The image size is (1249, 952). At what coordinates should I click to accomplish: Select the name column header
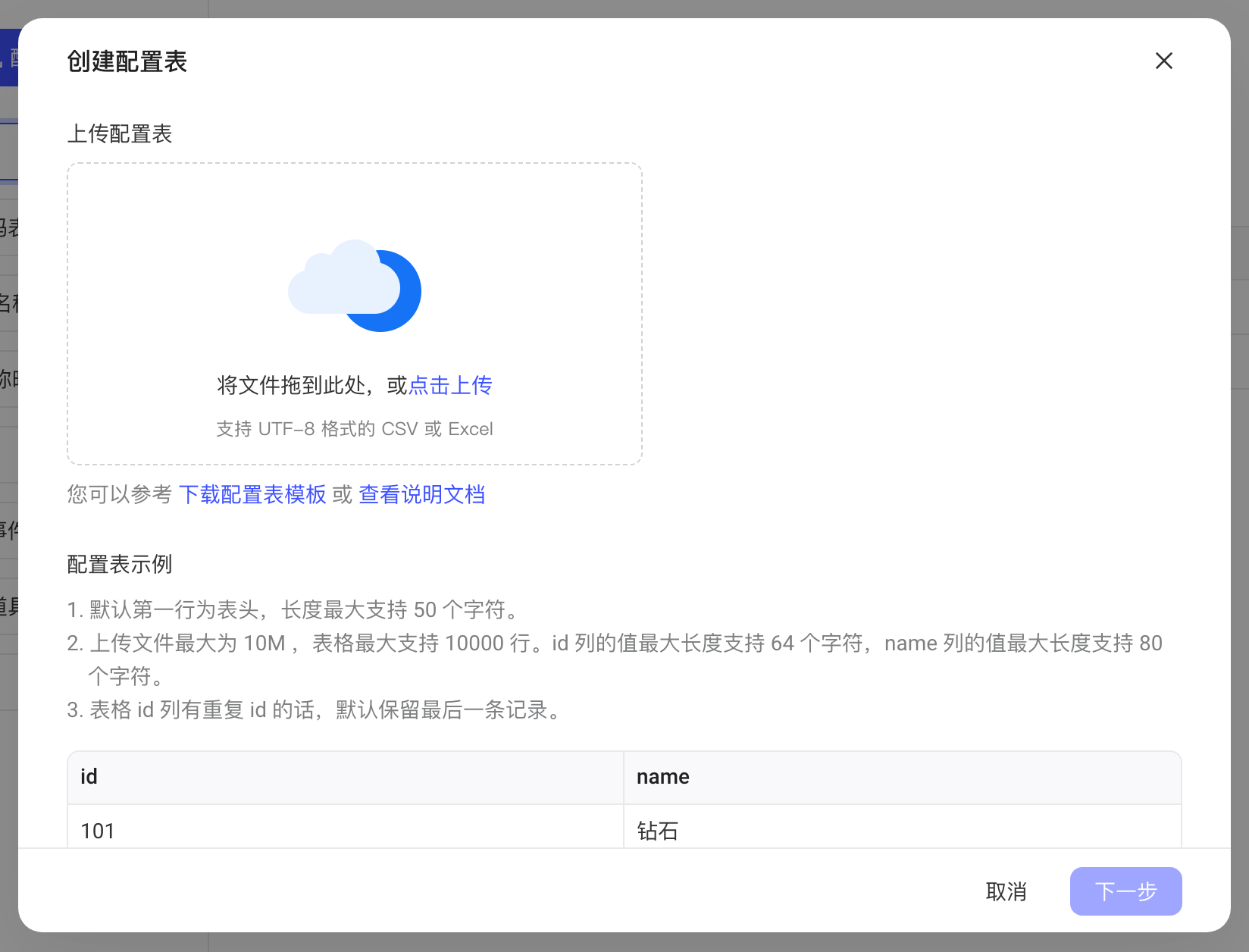[x=902, y=777]
